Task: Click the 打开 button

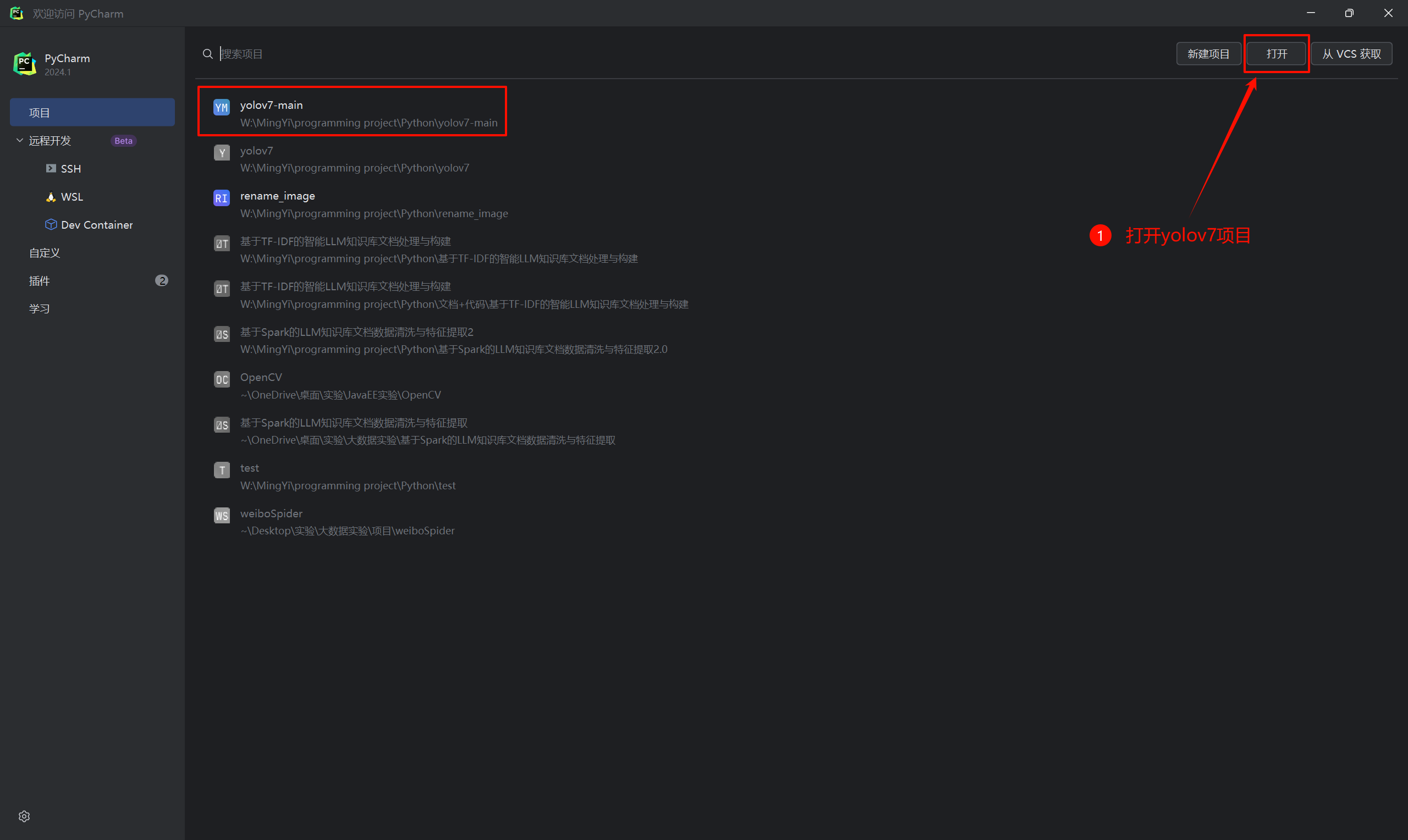Action: (x=1276, y=54)
